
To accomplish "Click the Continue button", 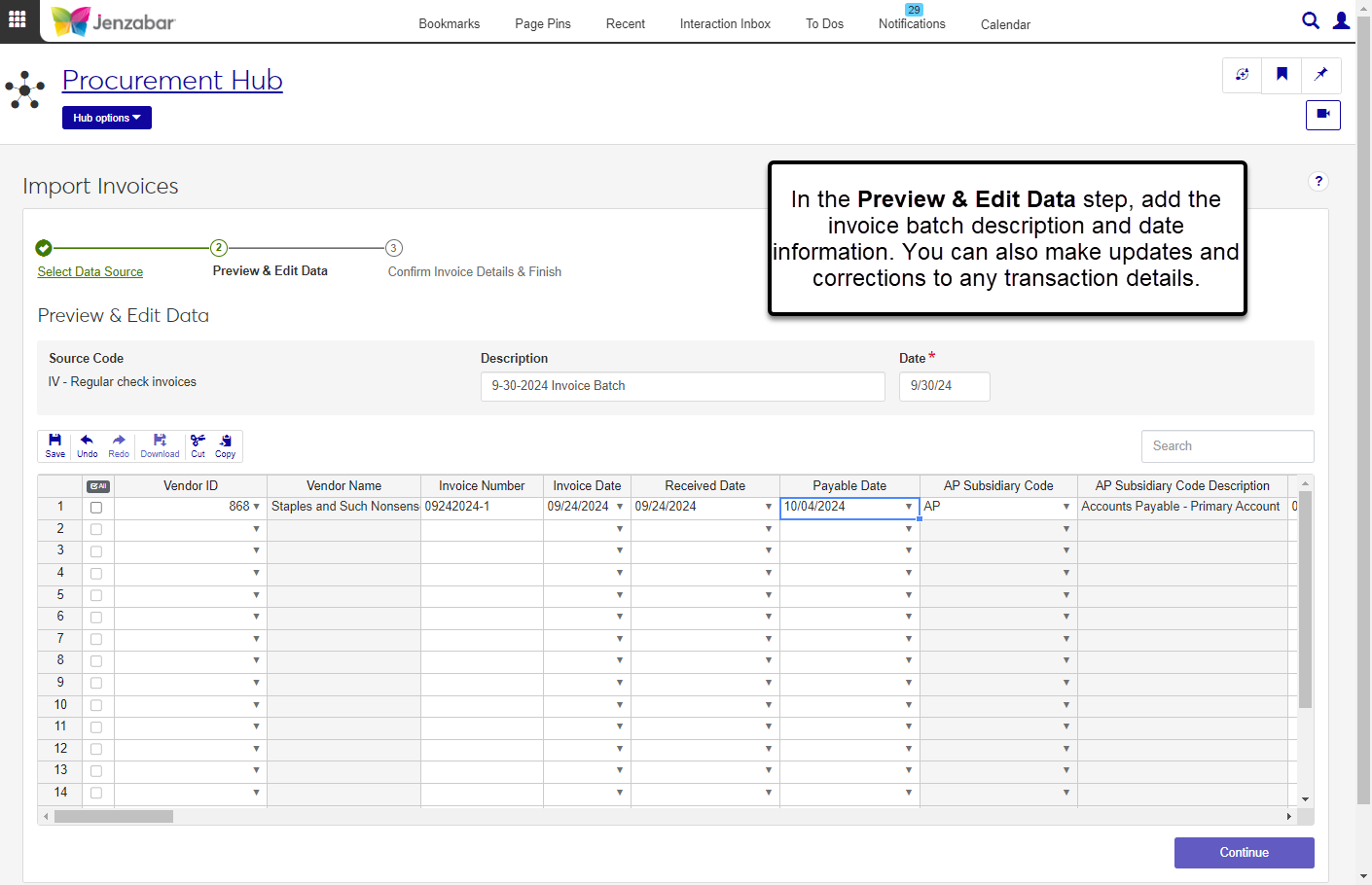I will pos(1244,853).
